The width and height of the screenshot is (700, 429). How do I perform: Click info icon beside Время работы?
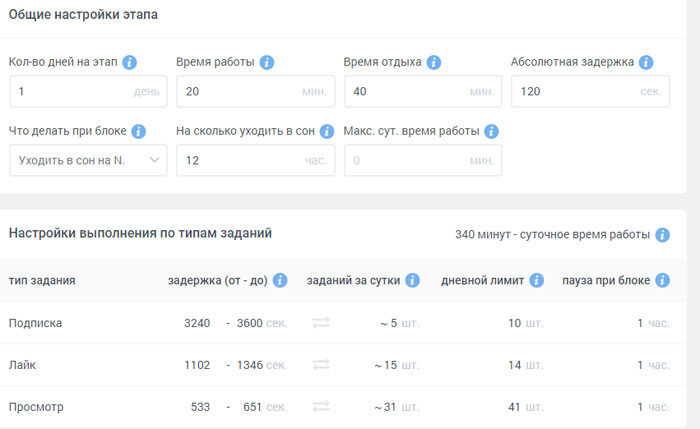pyautogui.click(x=267, y=62)
